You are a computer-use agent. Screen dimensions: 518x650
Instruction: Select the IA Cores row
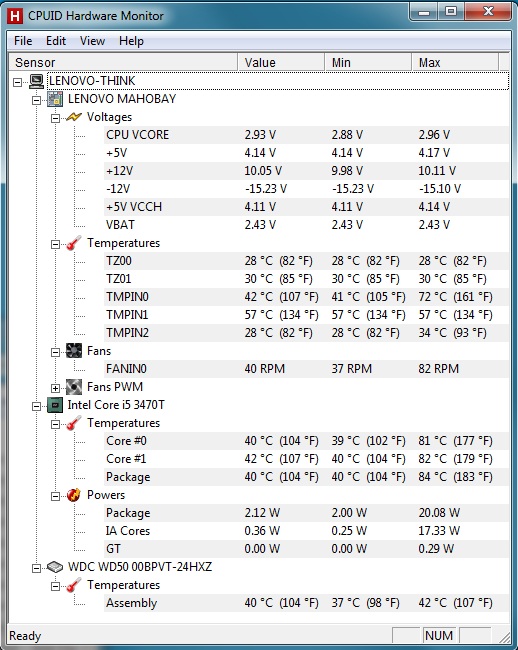[x=306, y=531]
